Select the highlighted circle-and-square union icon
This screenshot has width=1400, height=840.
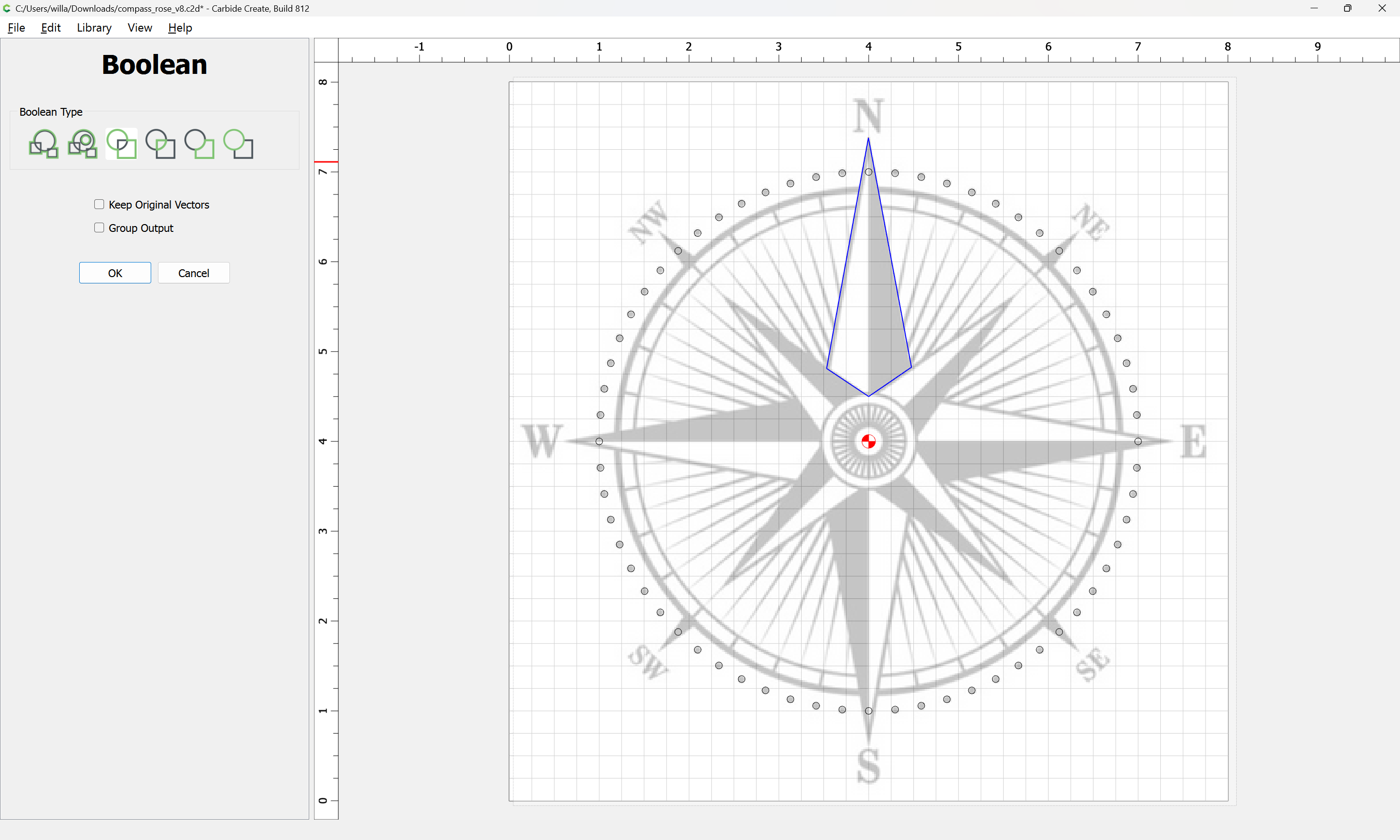(x=122, y=144)
